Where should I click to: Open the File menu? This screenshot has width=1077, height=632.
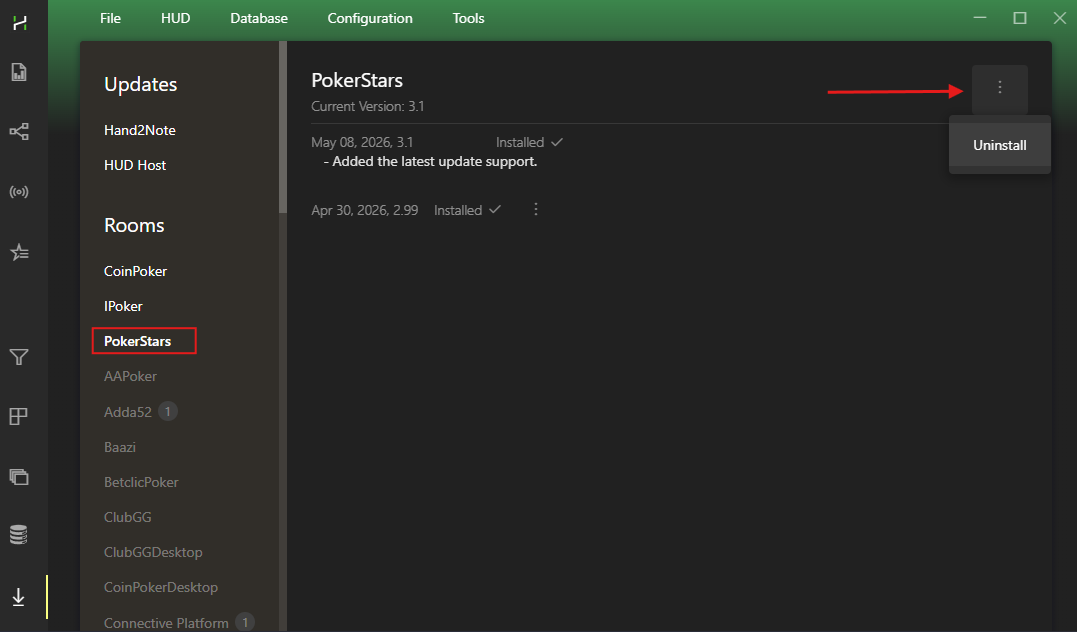pyautogui.click(x=111, y=19)
